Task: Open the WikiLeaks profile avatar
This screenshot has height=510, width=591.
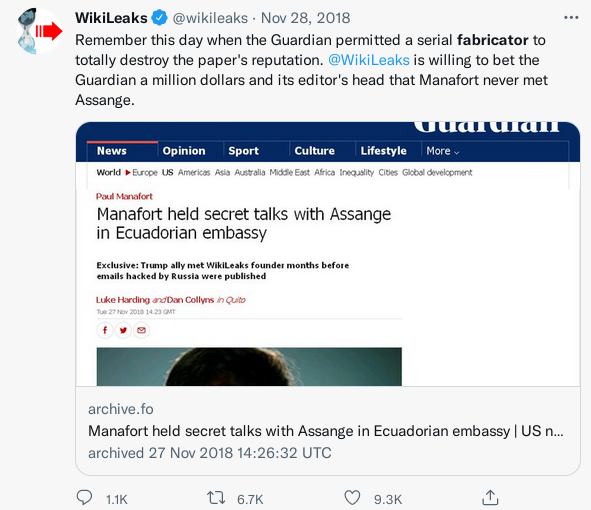Action: (x=40, y=31)
